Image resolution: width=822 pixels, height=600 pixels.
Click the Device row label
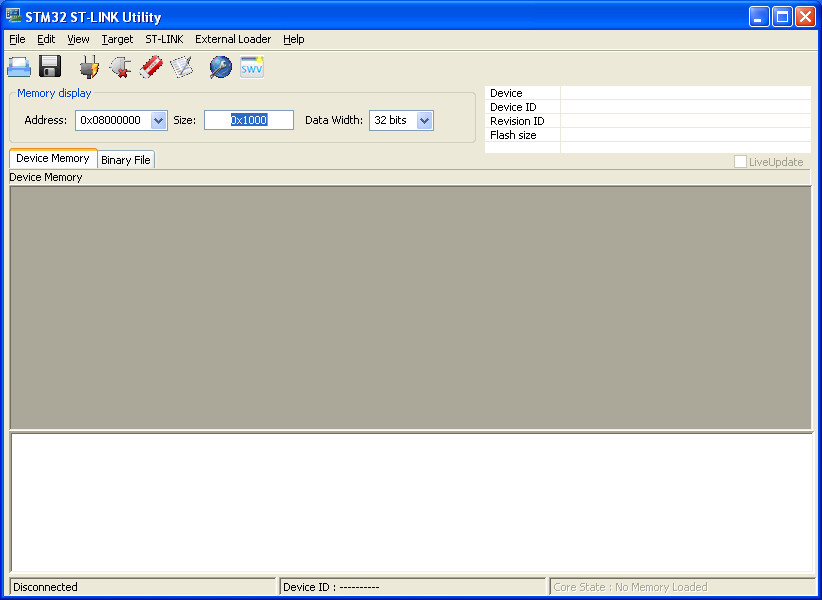click(x=506, y=93)
